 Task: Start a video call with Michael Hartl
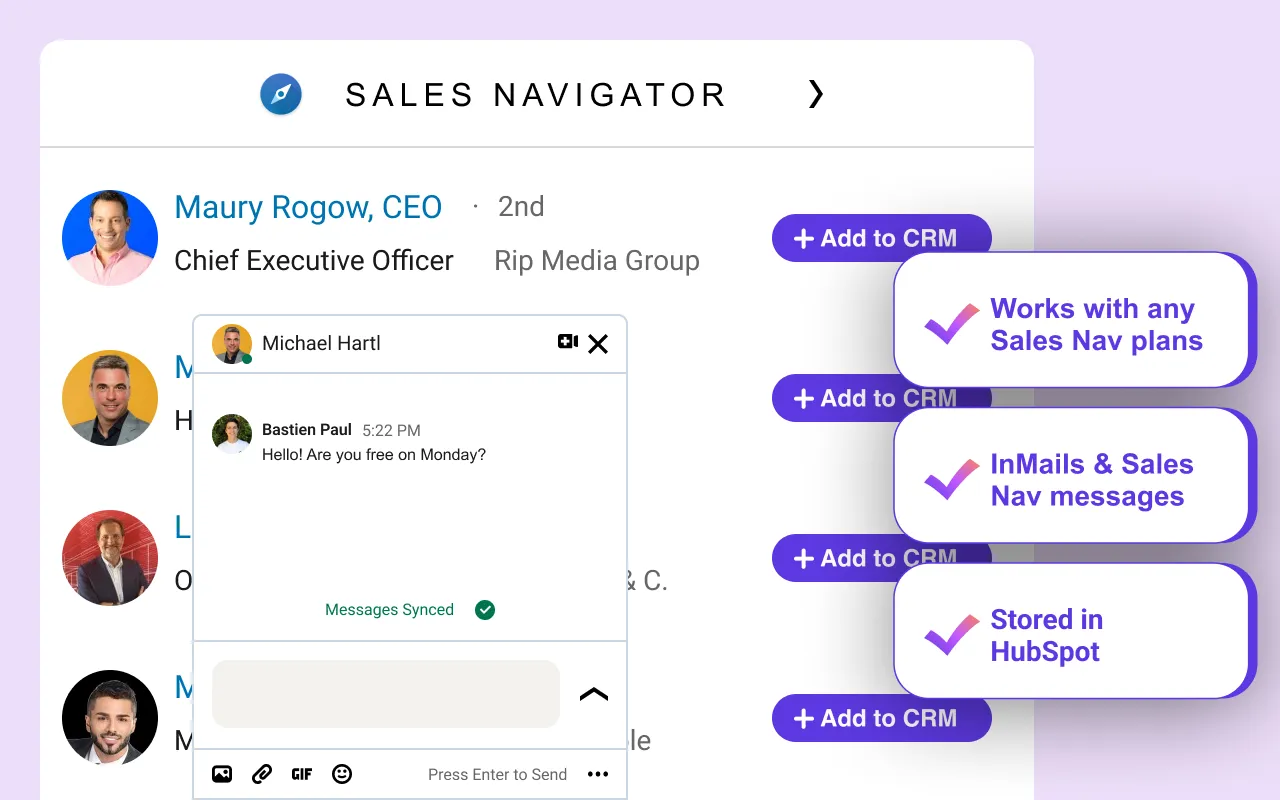[x=567, y=342]
